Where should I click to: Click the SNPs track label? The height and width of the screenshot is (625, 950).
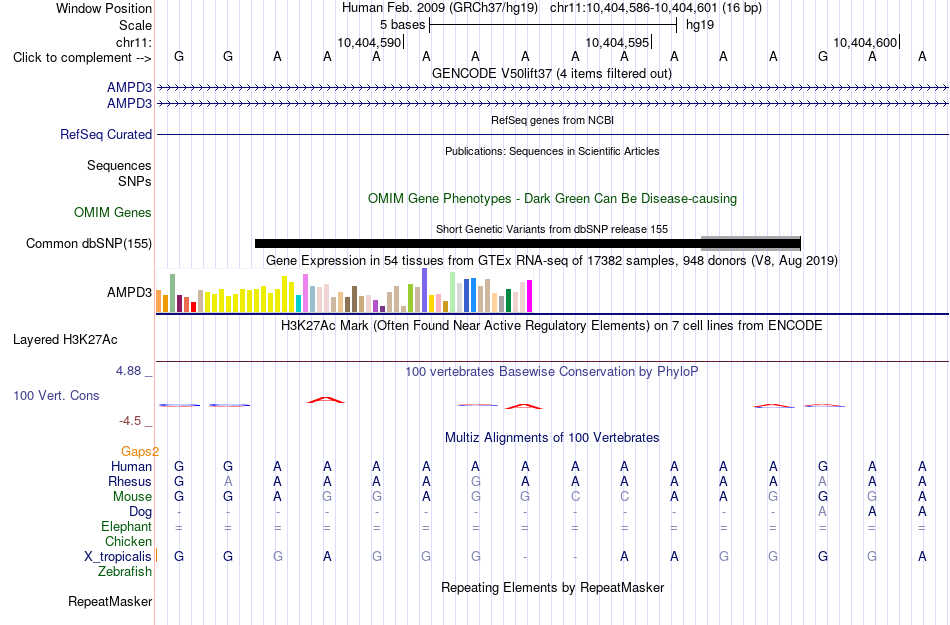(135, 181)
